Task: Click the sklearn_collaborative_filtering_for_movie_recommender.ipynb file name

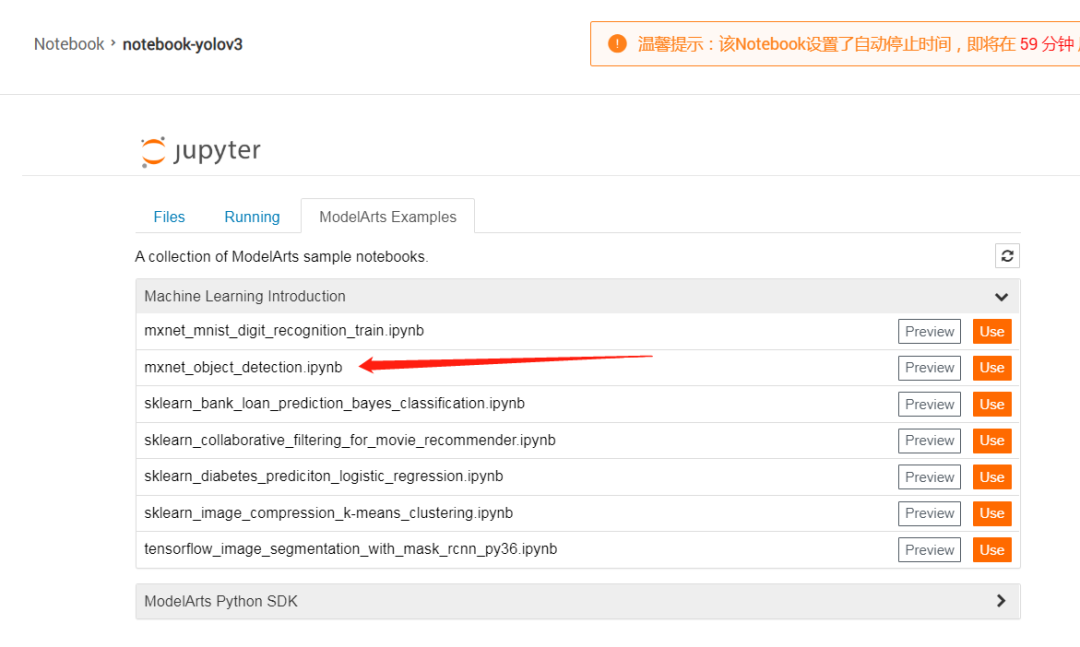Action: coord(350,440)
